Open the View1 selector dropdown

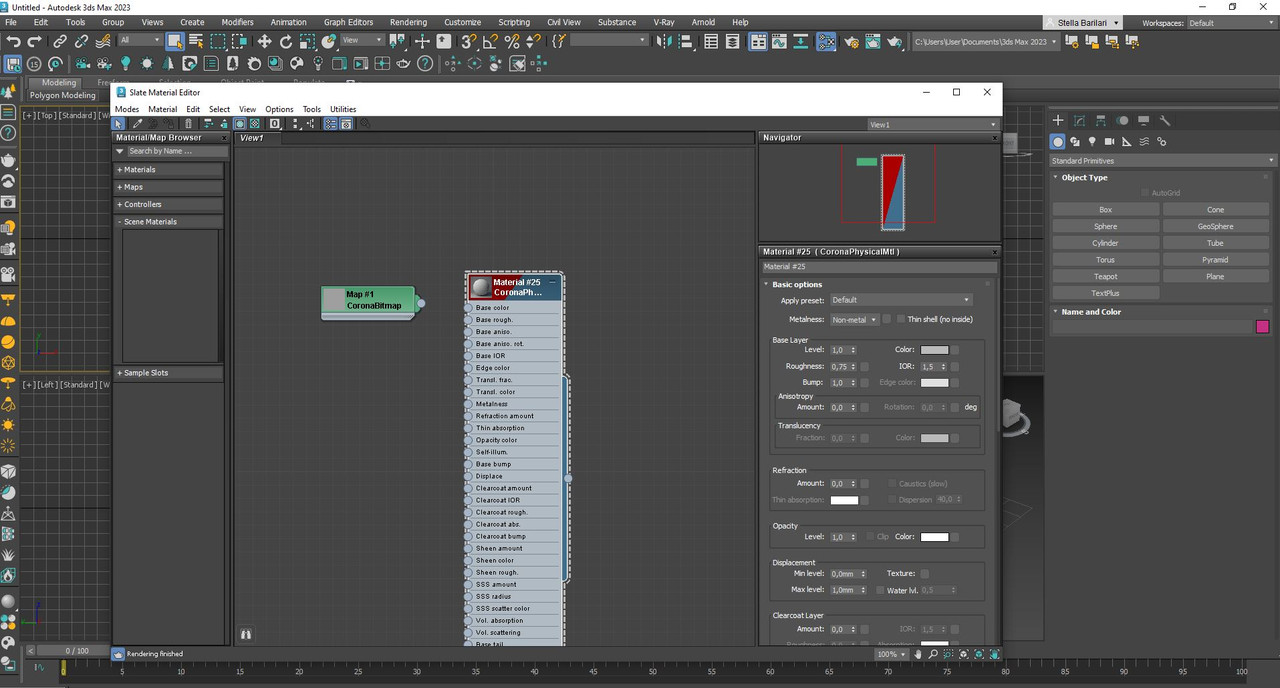coord(931,125)
